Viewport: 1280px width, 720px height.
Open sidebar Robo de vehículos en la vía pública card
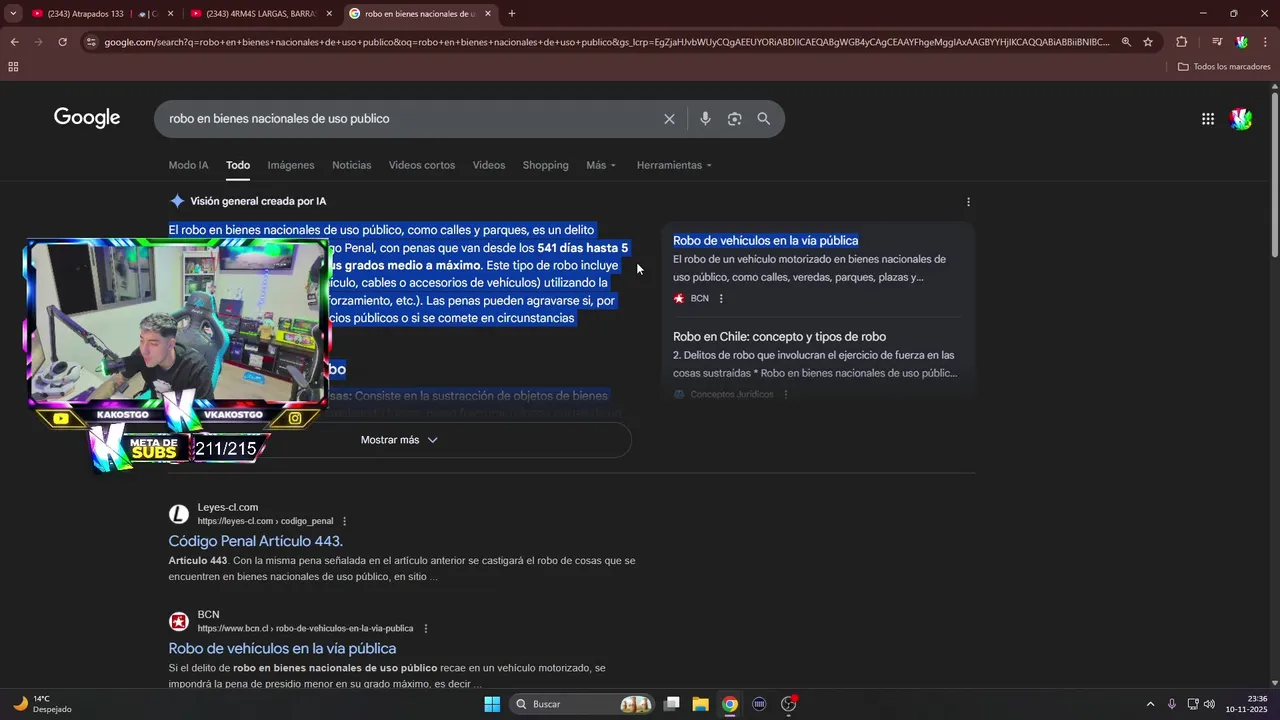point(765,241)
